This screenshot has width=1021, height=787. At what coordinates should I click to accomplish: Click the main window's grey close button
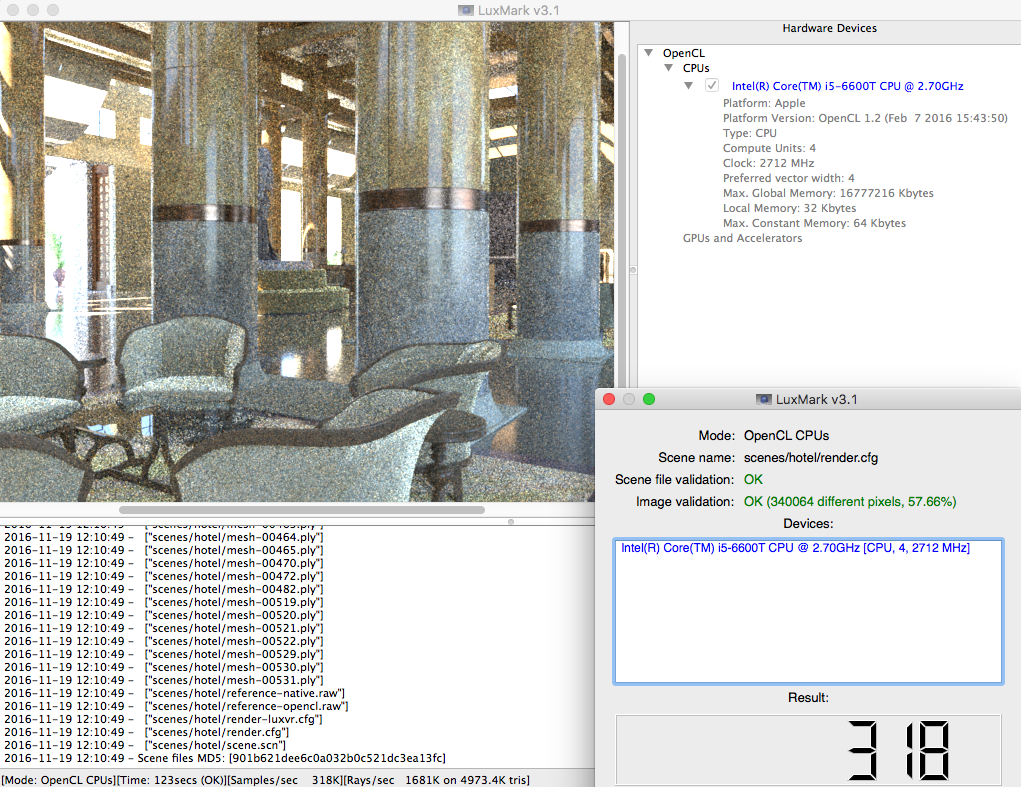point(12,9)
